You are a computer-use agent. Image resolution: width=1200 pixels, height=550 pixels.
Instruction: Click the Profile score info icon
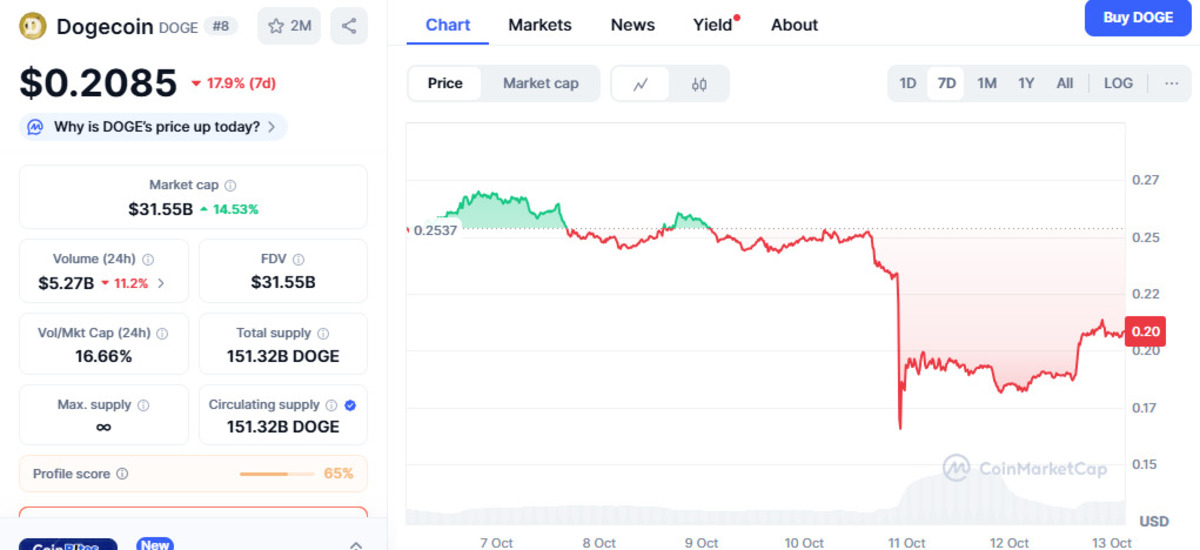click(x=122, y=474)
